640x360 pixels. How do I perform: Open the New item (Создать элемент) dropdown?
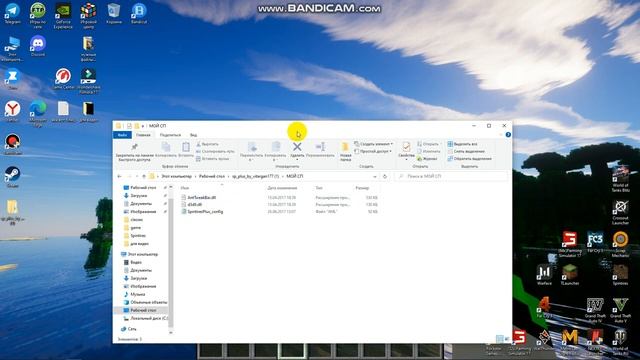pos(373,144)
